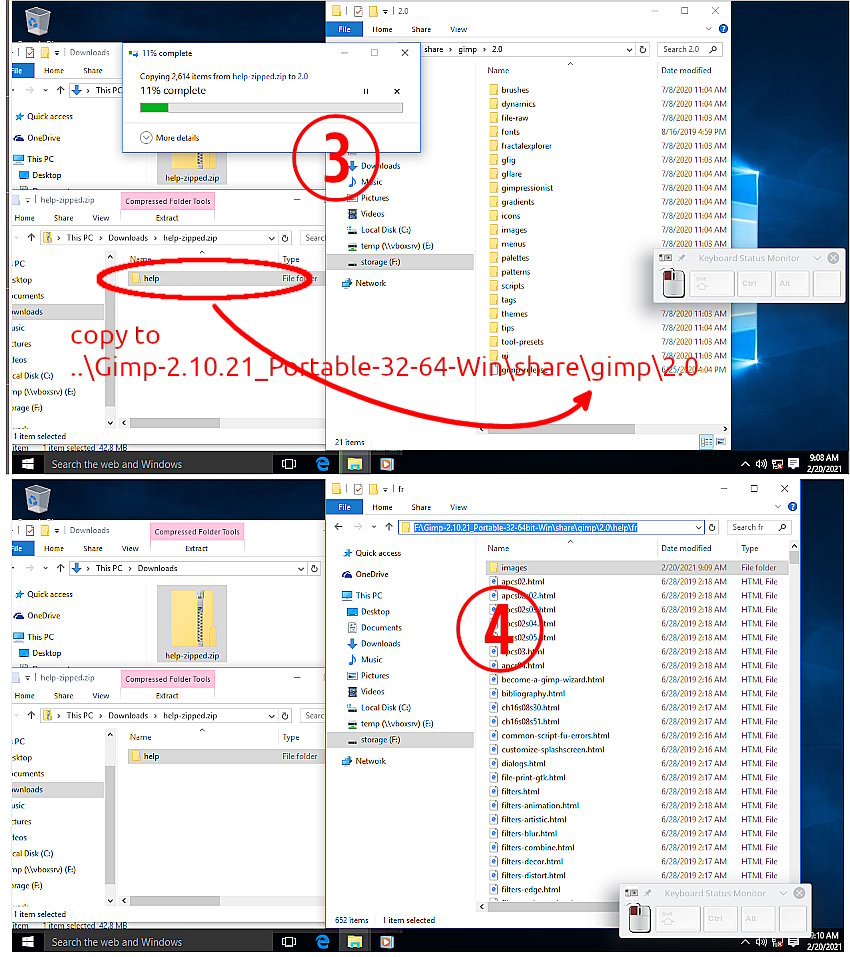850x957 pixels.
Task: Open Quick access in fr window navigation pane
Action: pos(372,554)
